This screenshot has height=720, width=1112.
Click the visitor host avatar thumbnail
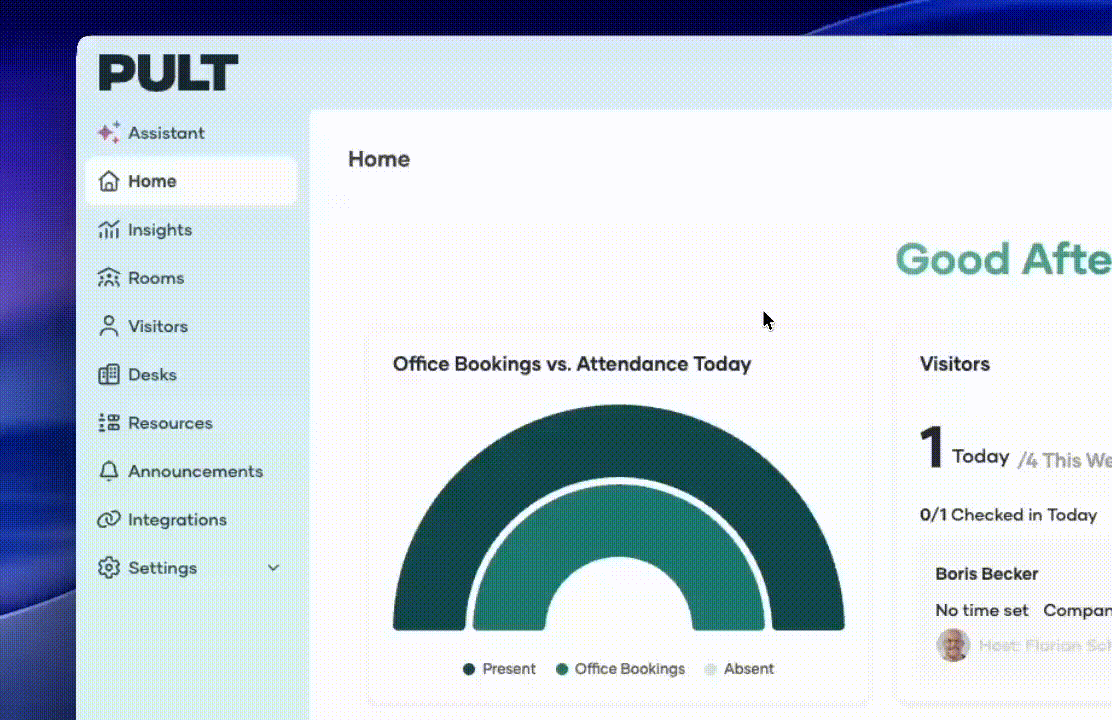[953, 645]
